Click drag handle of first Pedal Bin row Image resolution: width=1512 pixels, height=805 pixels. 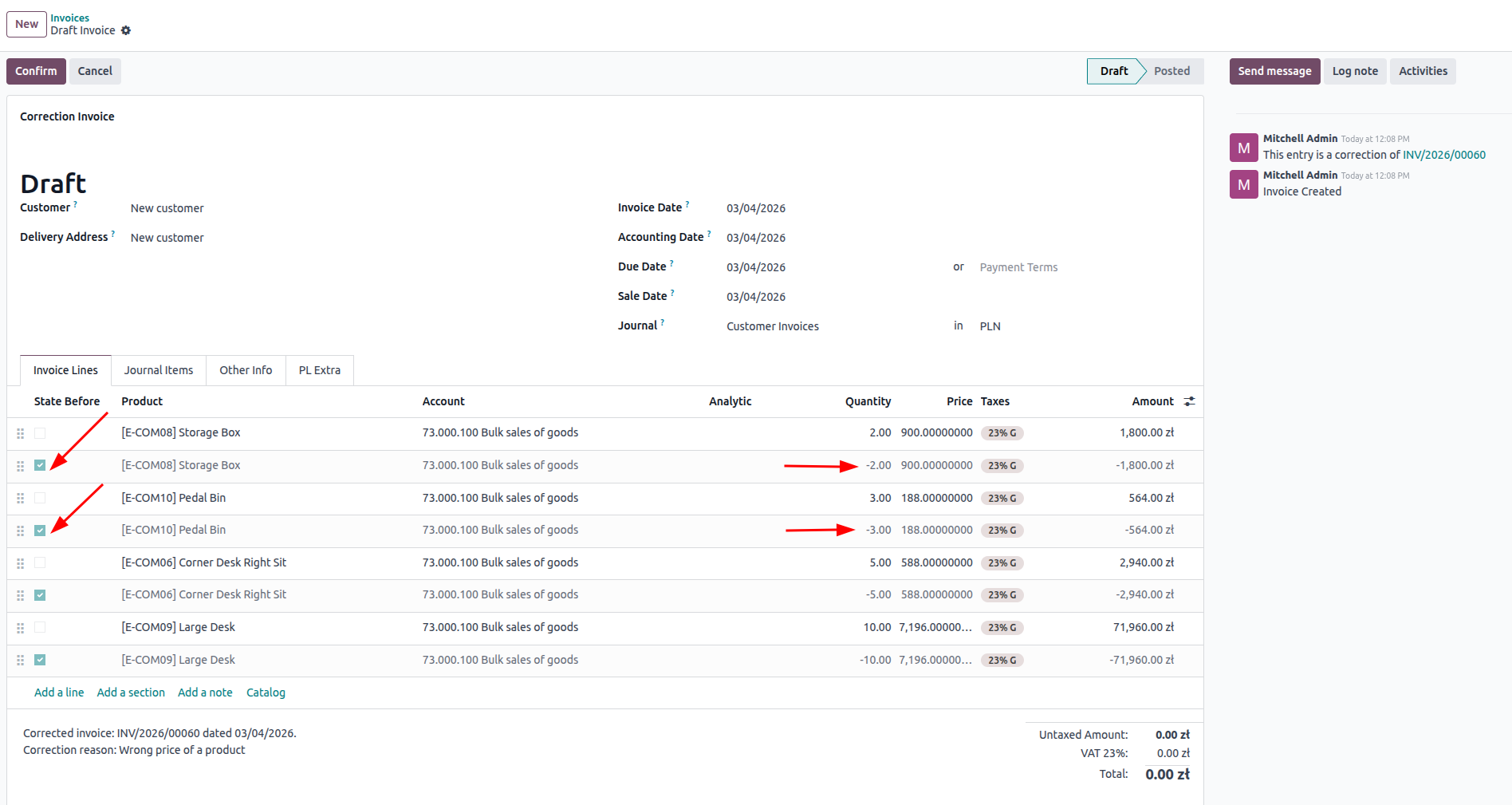(21, 499)
